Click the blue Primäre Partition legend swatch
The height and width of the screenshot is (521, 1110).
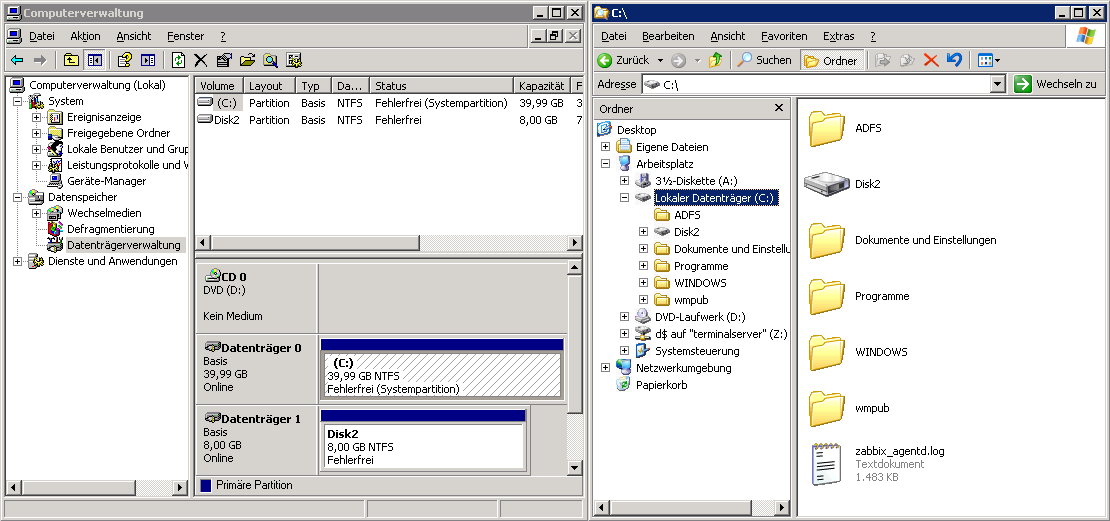point(206,485)
